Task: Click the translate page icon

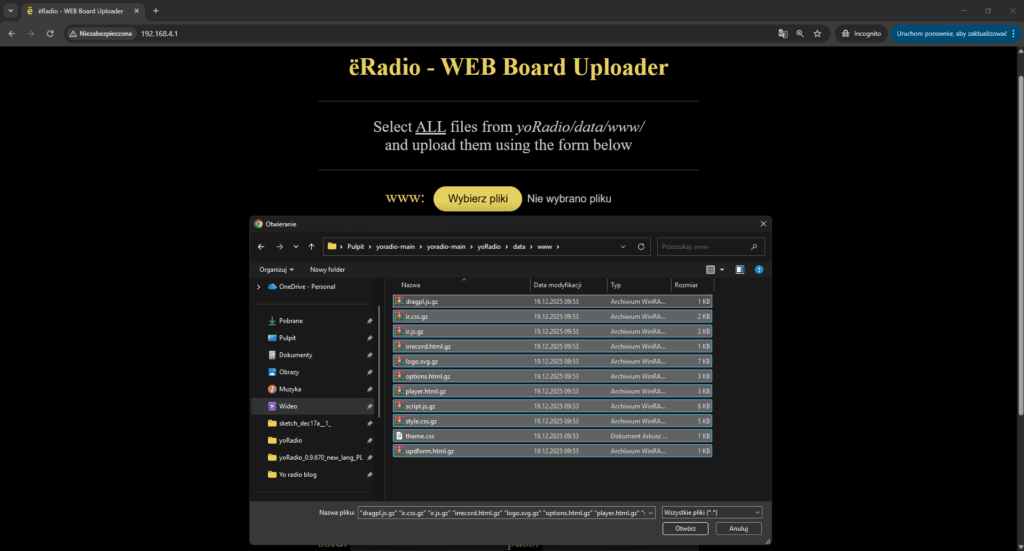Action: (783, 33)
